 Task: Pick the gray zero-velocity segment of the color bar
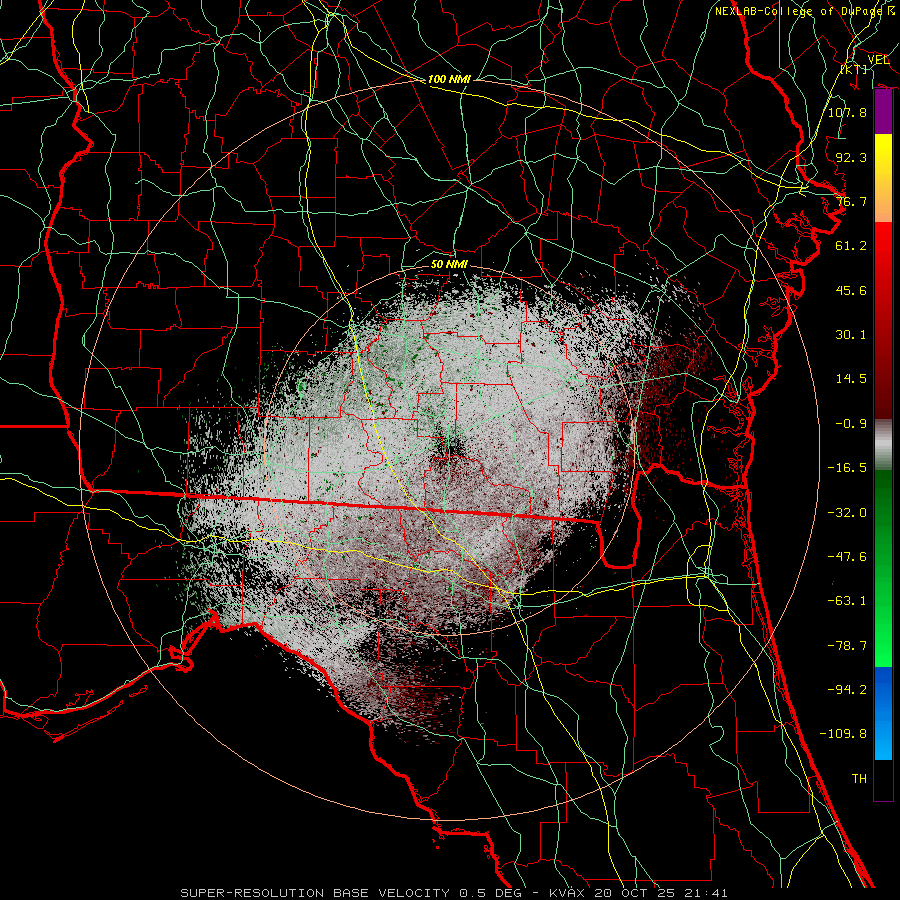(883, 445)
